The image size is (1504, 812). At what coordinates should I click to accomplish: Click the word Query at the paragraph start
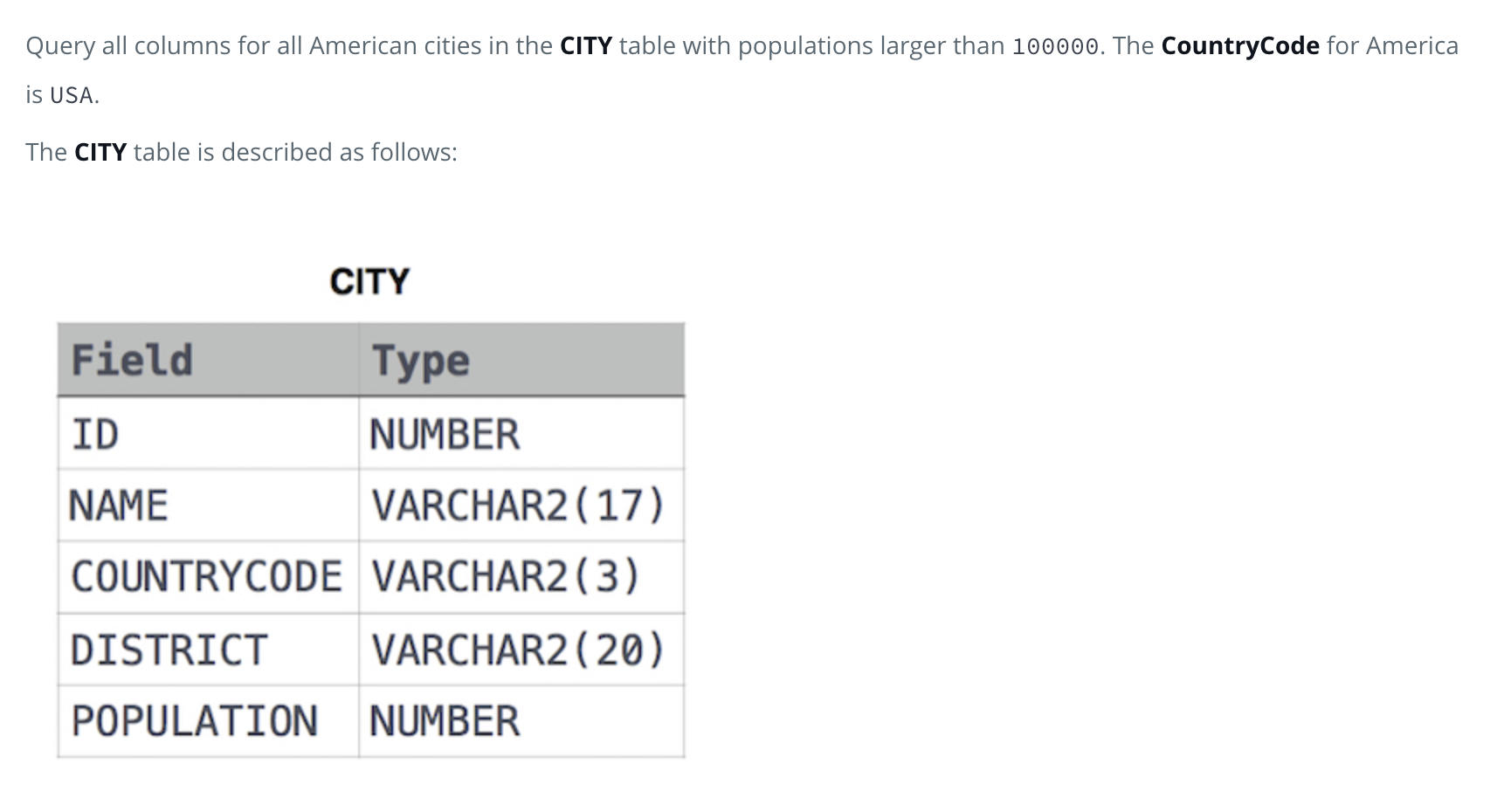[x=60, y=45]
